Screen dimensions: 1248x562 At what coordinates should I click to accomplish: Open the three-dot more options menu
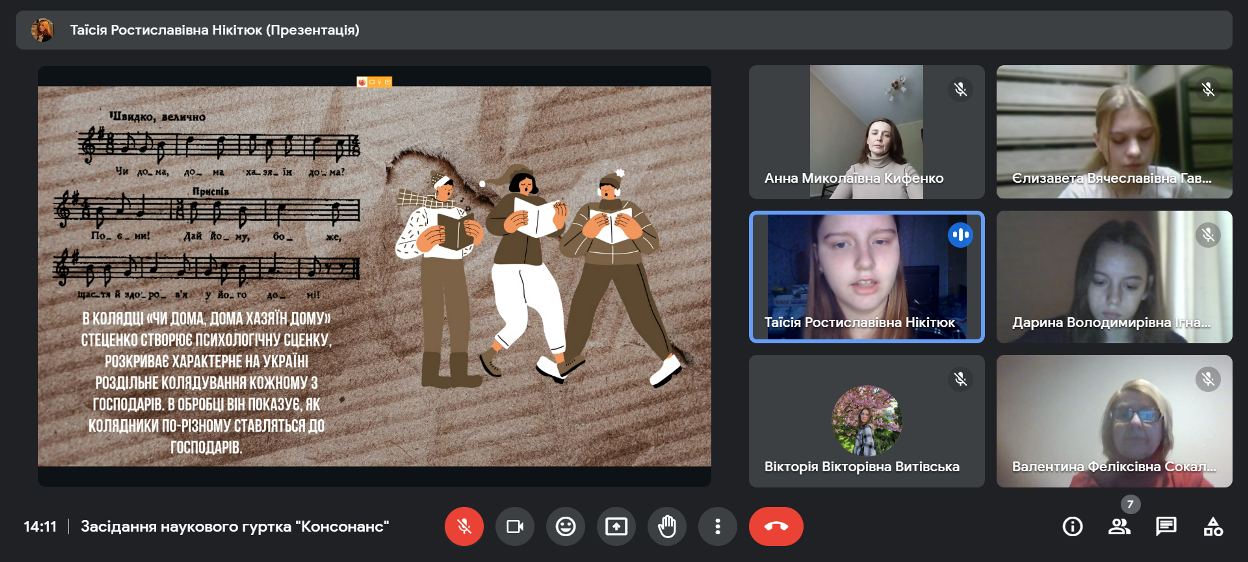tap(717, 526)
